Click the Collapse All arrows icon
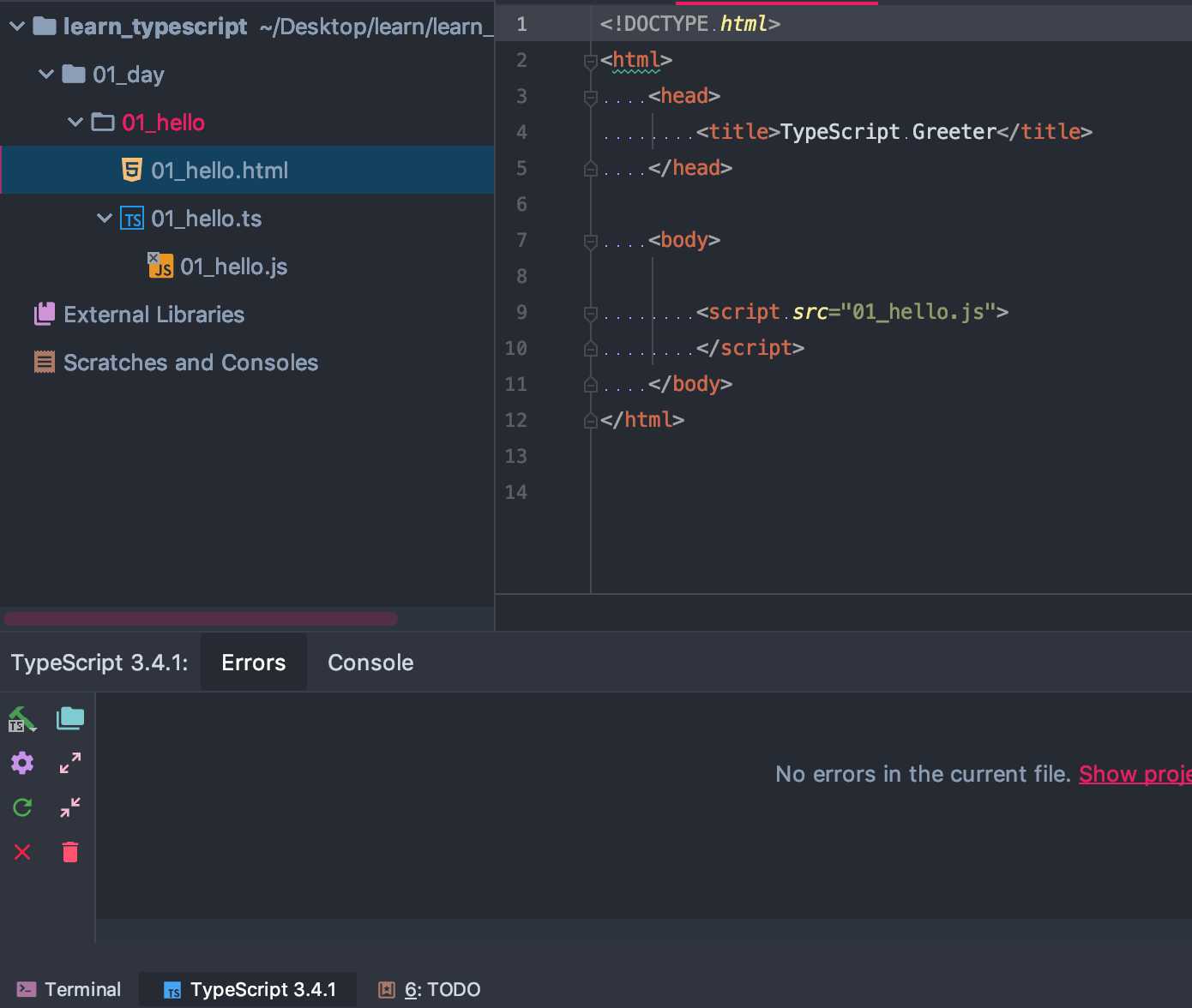This screenshot has width=1192, height=1008. pos(70,807)
